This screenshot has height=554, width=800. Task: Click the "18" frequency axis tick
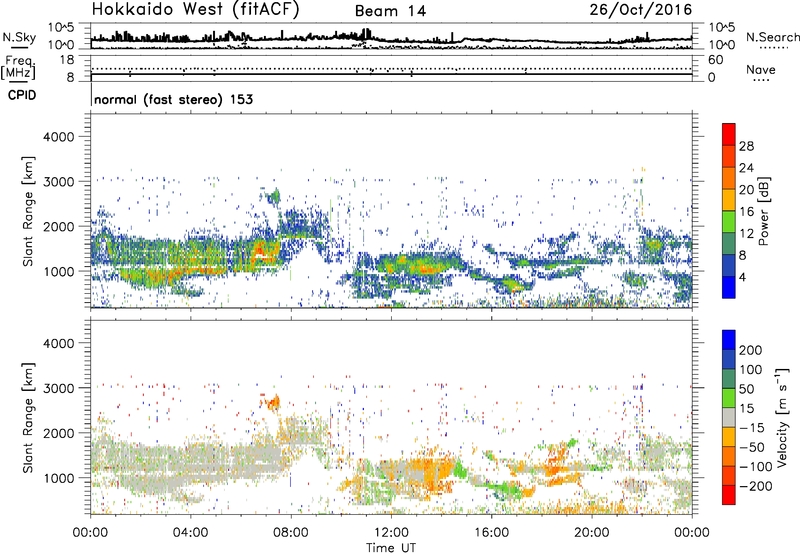67,60
